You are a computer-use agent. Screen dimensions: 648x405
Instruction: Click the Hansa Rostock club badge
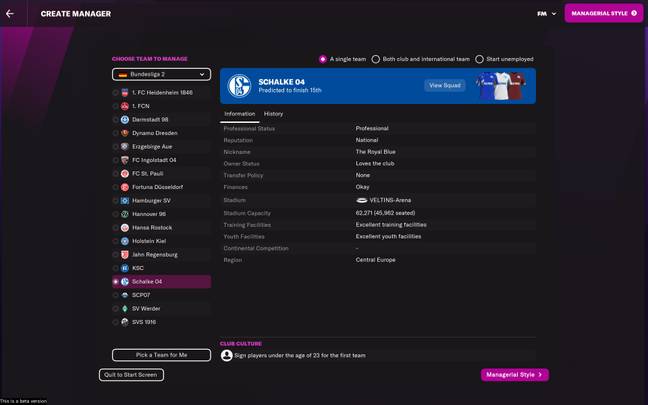[x=125, y=228]
